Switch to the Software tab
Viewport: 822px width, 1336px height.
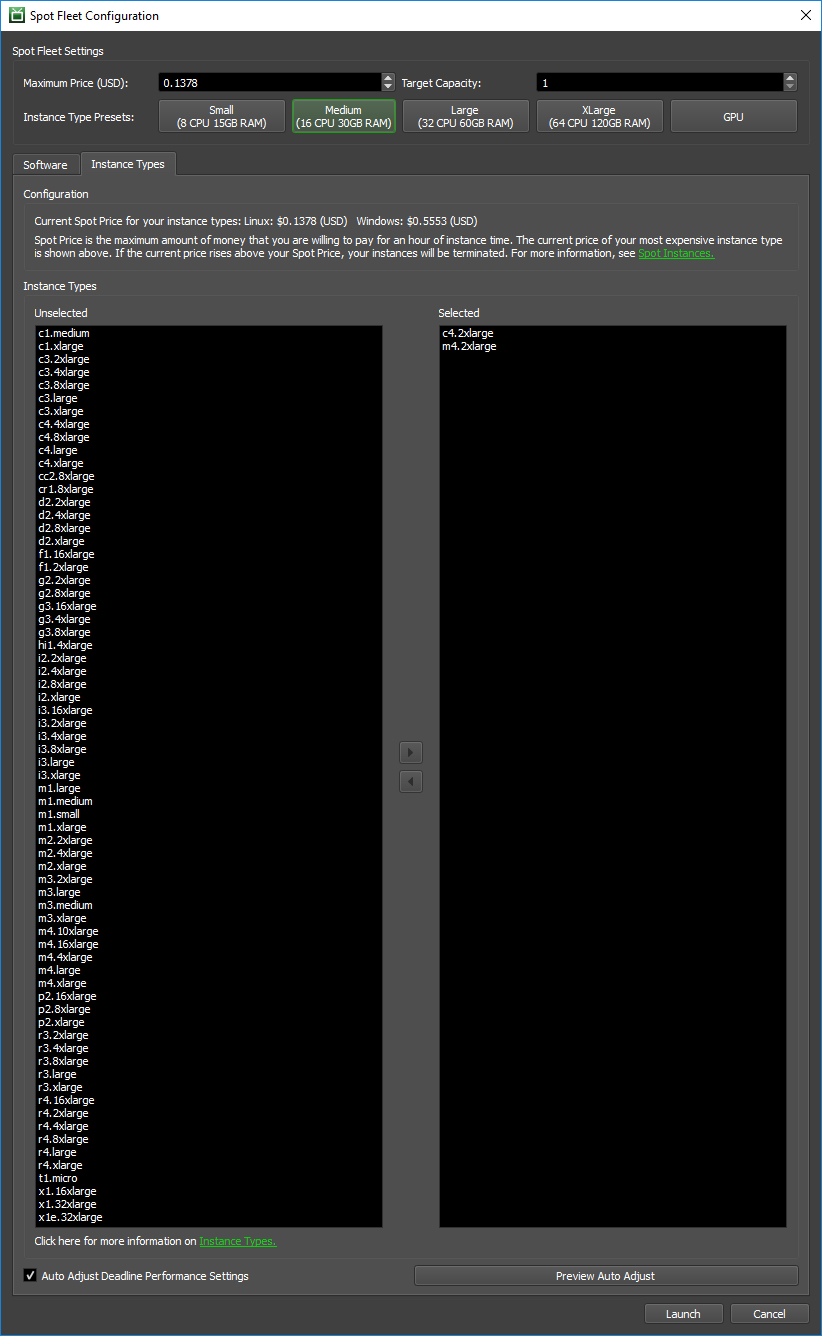tap(46, 165)
